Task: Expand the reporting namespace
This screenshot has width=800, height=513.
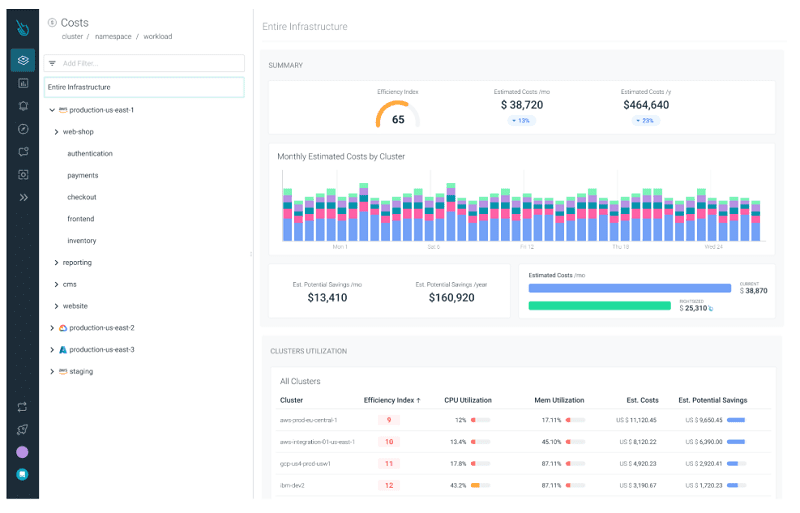Action: pos(56,263)
